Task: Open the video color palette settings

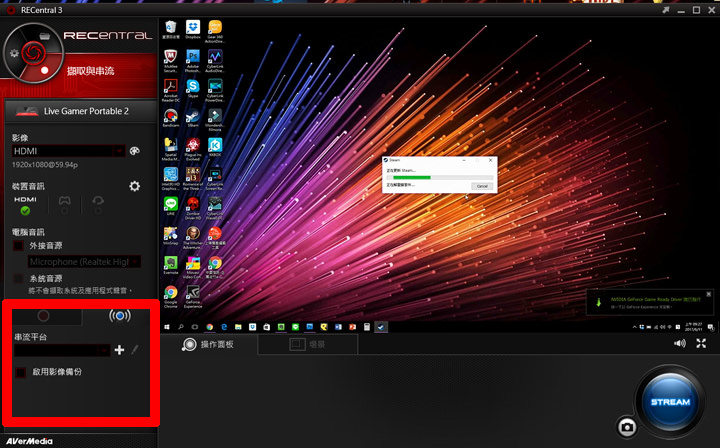Action: 135,151
